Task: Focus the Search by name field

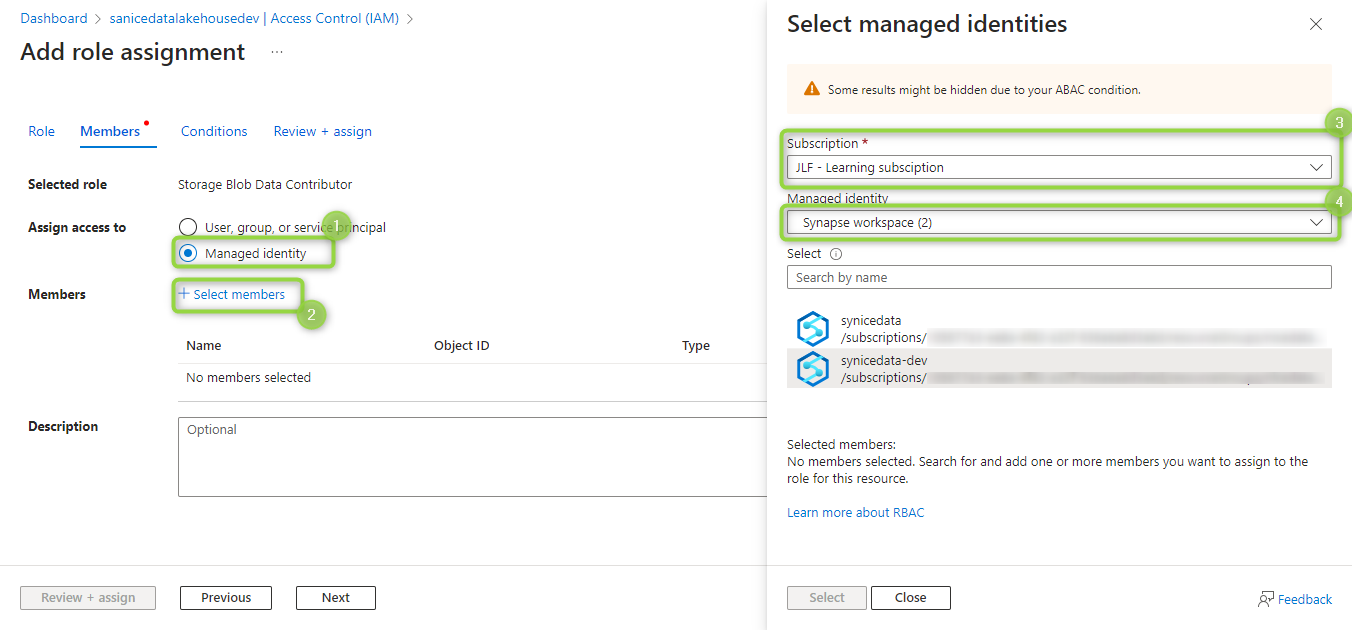Action: tap(1059, 277)
